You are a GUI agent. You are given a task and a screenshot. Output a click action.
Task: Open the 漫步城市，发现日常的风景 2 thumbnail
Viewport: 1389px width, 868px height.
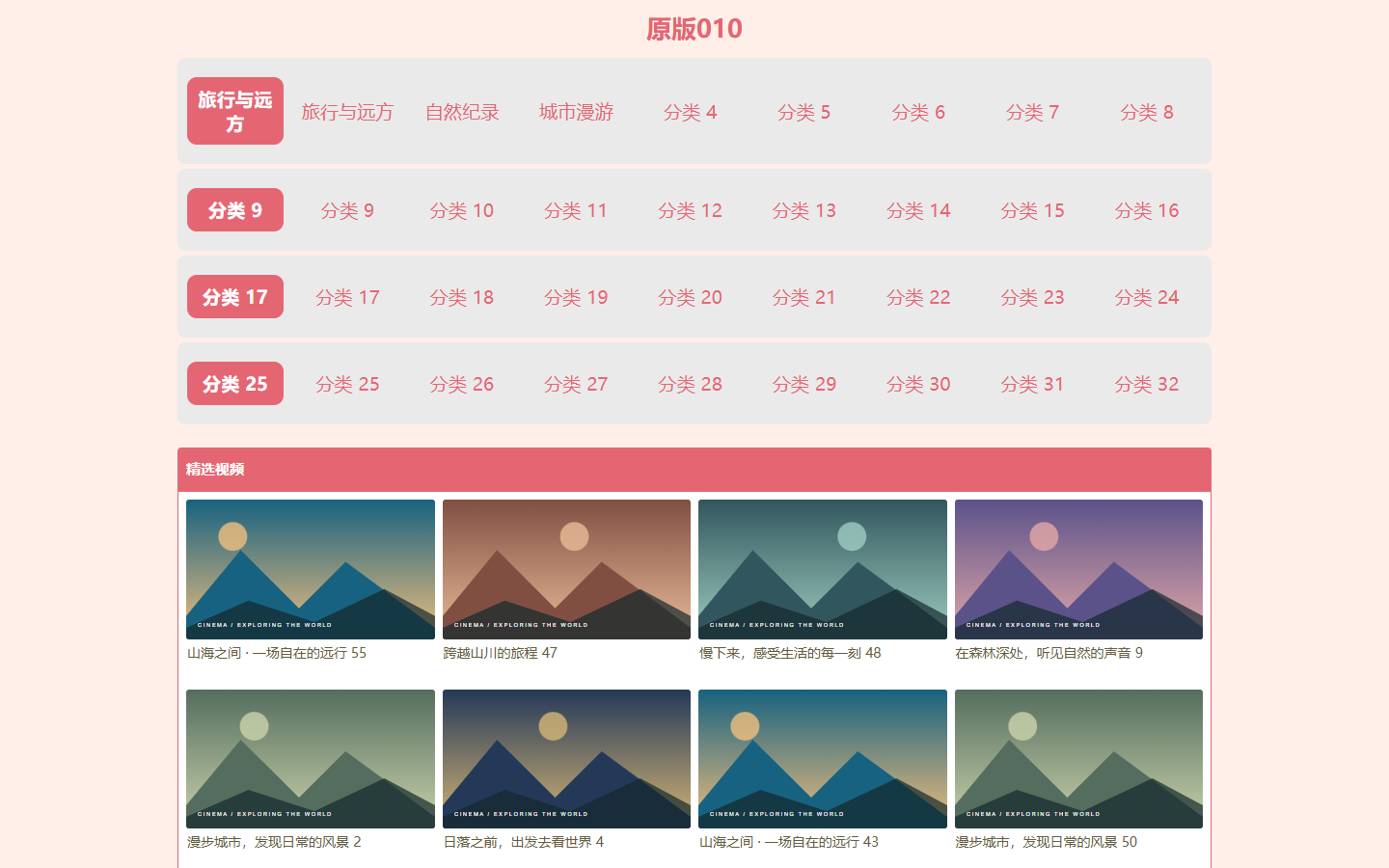[311, 759]
